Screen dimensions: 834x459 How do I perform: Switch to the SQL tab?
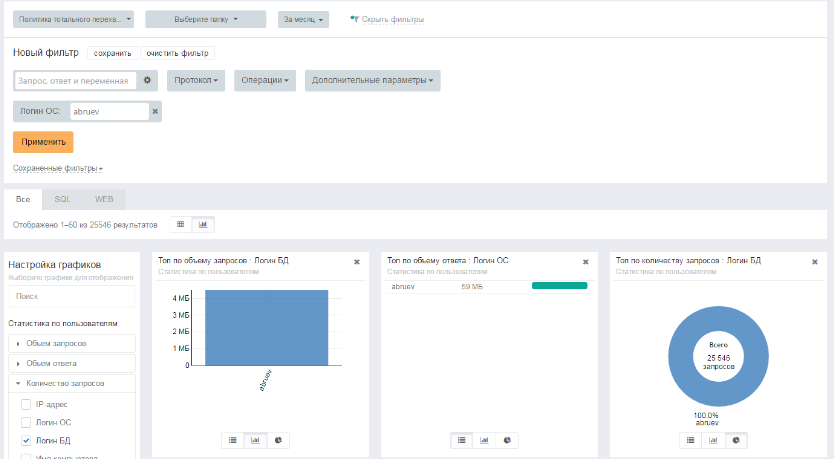[x=62, y=199]
